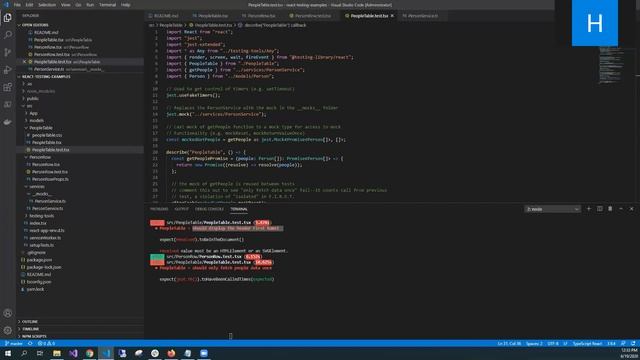Select the Terminal panel tab
This screenshot has width=640, height=360.
pos(239,209)
